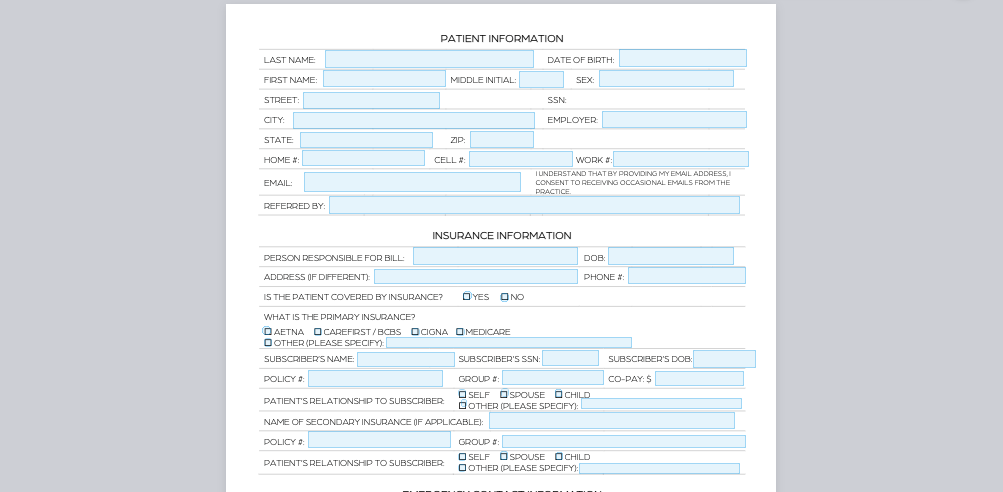Focus the CELL # field
1003x492 pixels.
(521, 159)
